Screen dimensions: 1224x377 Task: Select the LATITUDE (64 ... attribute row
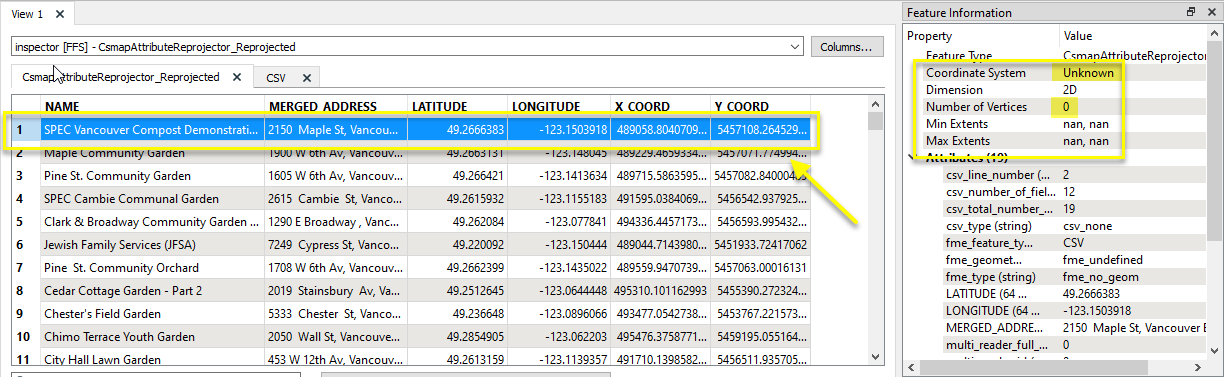click(x=1055, y=294)
